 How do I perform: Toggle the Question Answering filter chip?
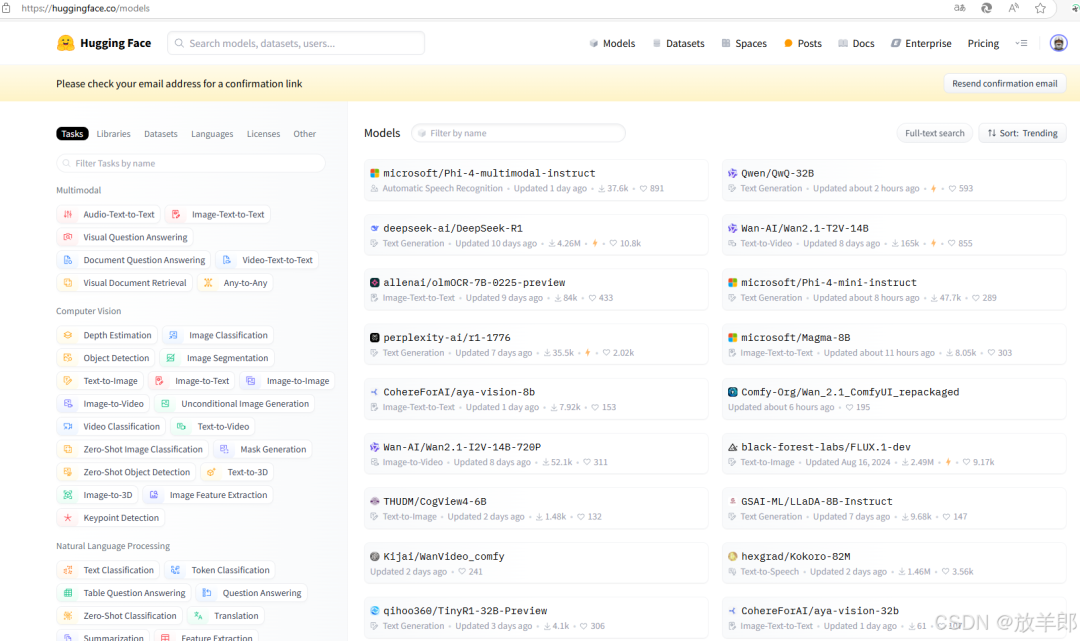[x=252, y=593]
